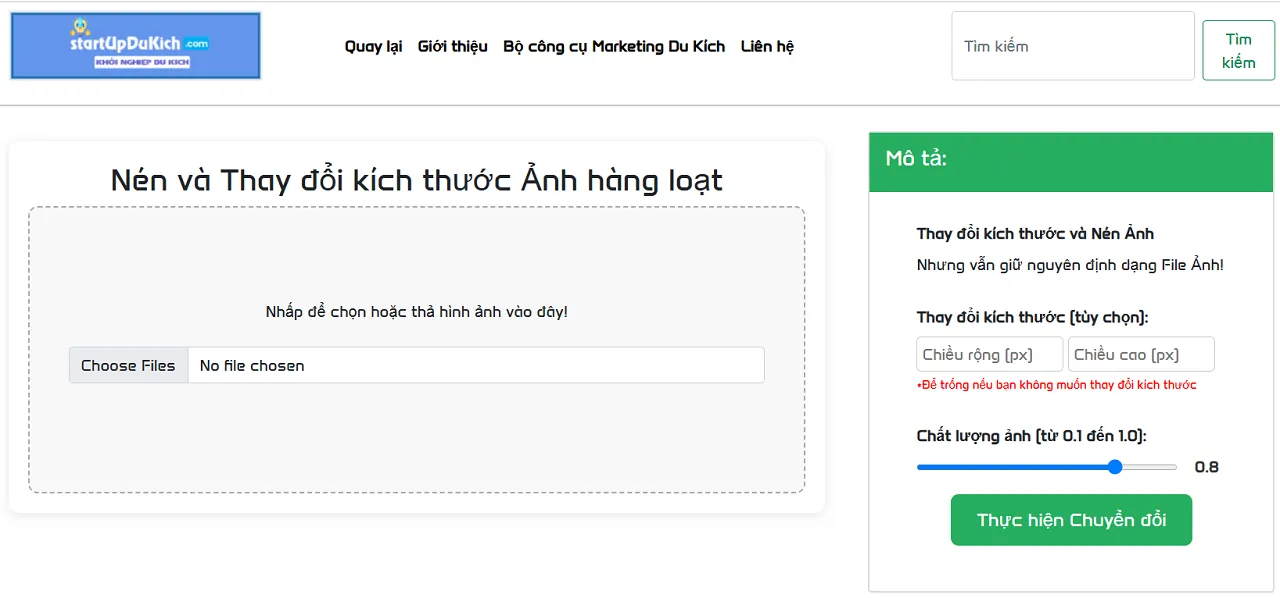Open Bộ công cụ Marketing Du Kích
The width and height of the screenshot is (1280, 598).
(613, 46)
